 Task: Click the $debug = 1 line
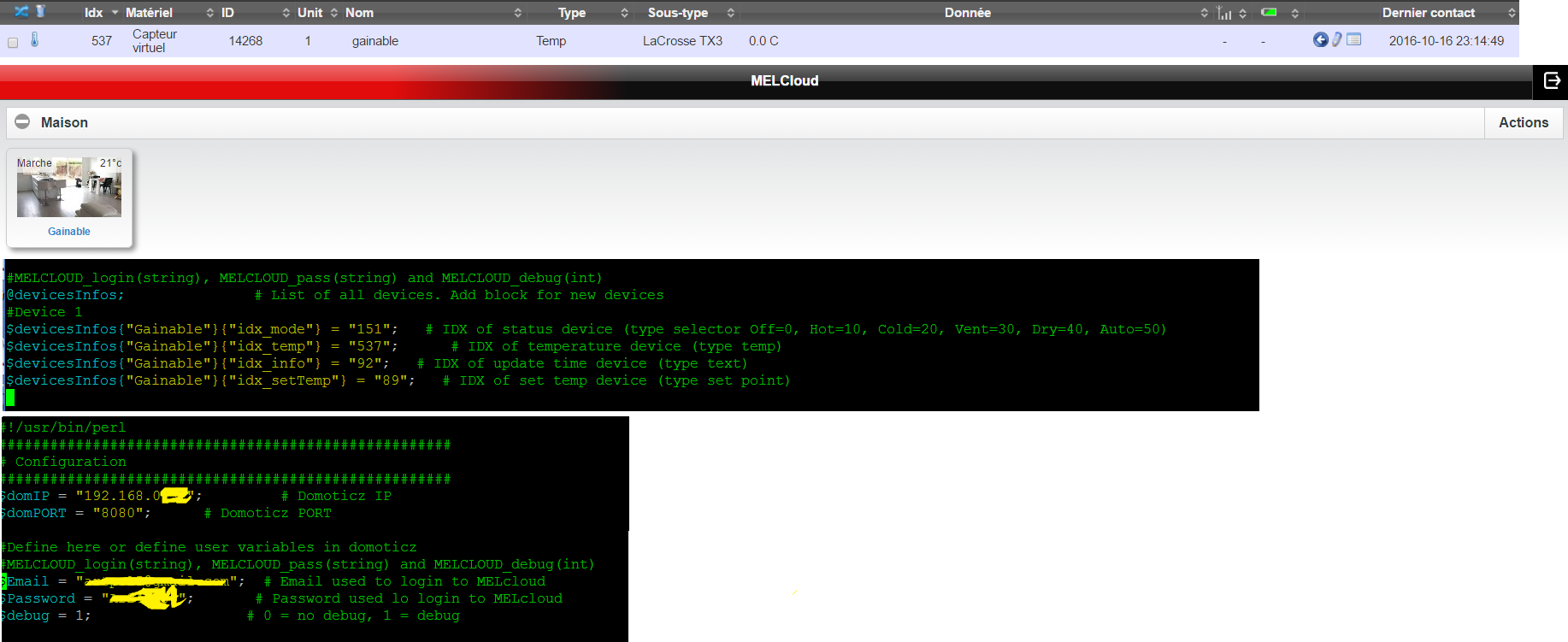point(230,615)
